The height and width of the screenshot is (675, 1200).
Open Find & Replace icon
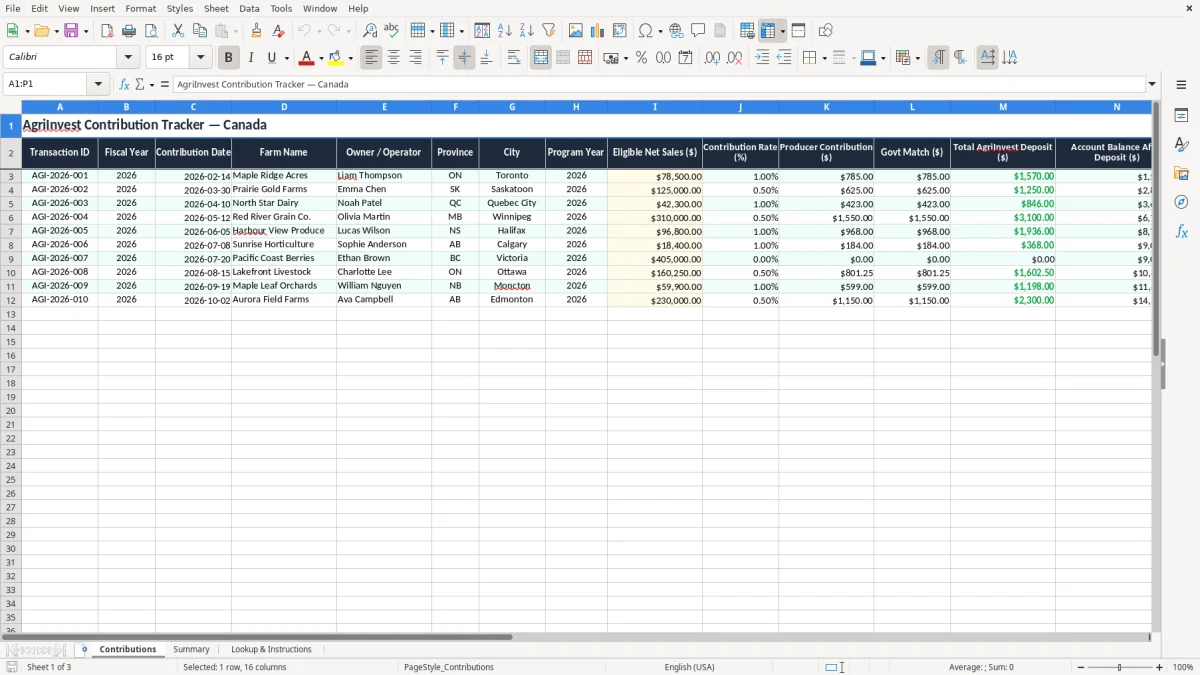tap(370, 31)
